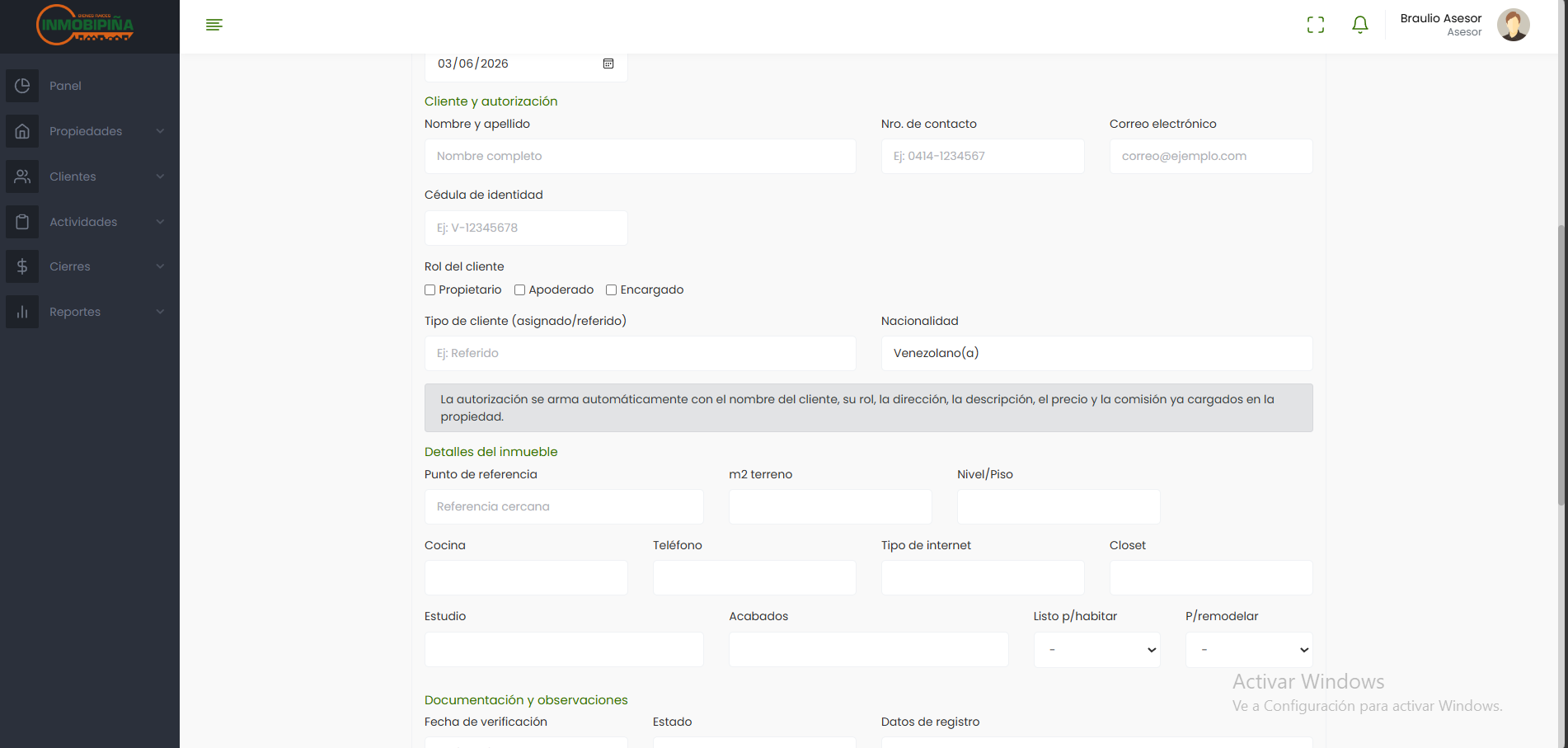1568x748 pixels.
Task: Open the notifications bell
Action: pos(1360,25)
